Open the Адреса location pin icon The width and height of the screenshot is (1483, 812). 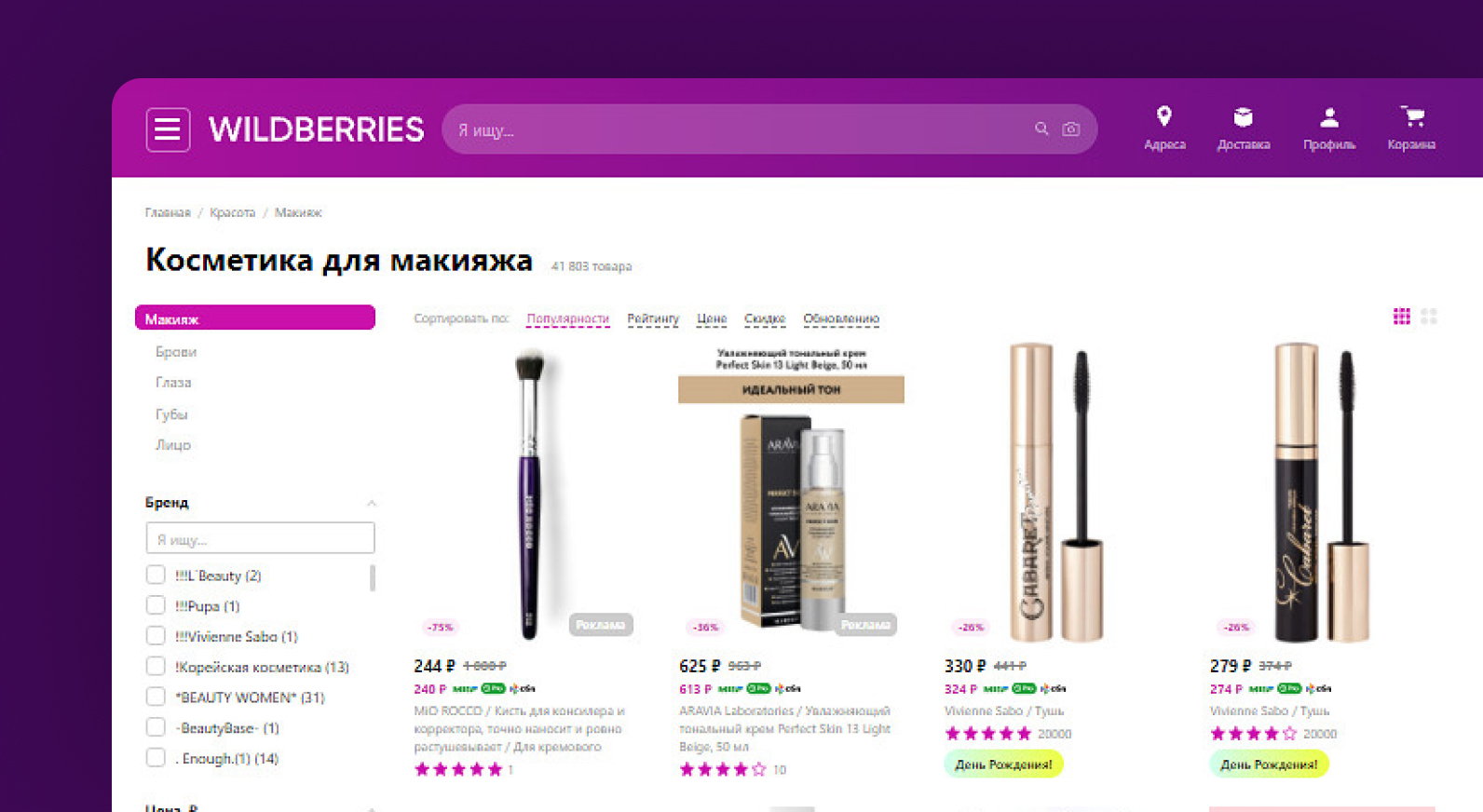pyautogui.click(x=1163, y=116)
